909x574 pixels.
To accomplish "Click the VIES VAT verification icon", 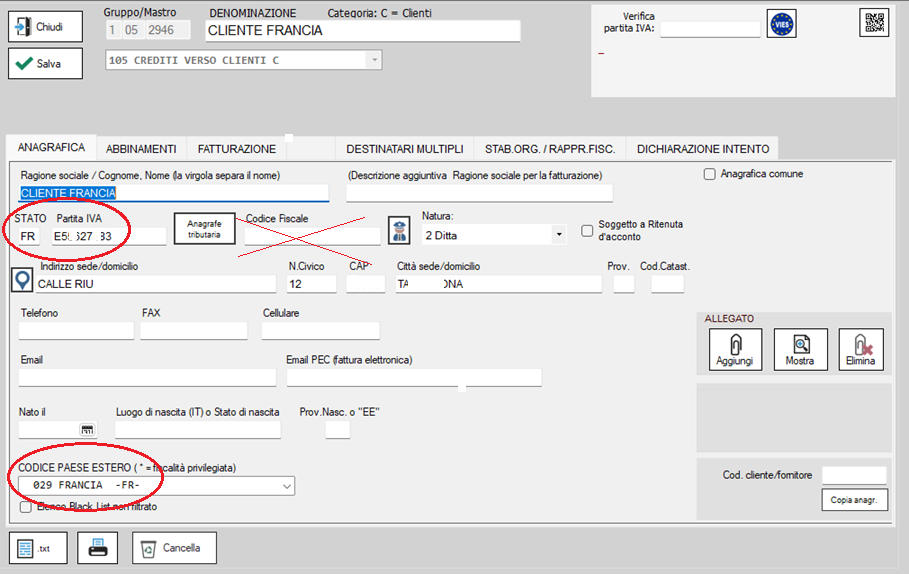I will (x=780, y=24).
